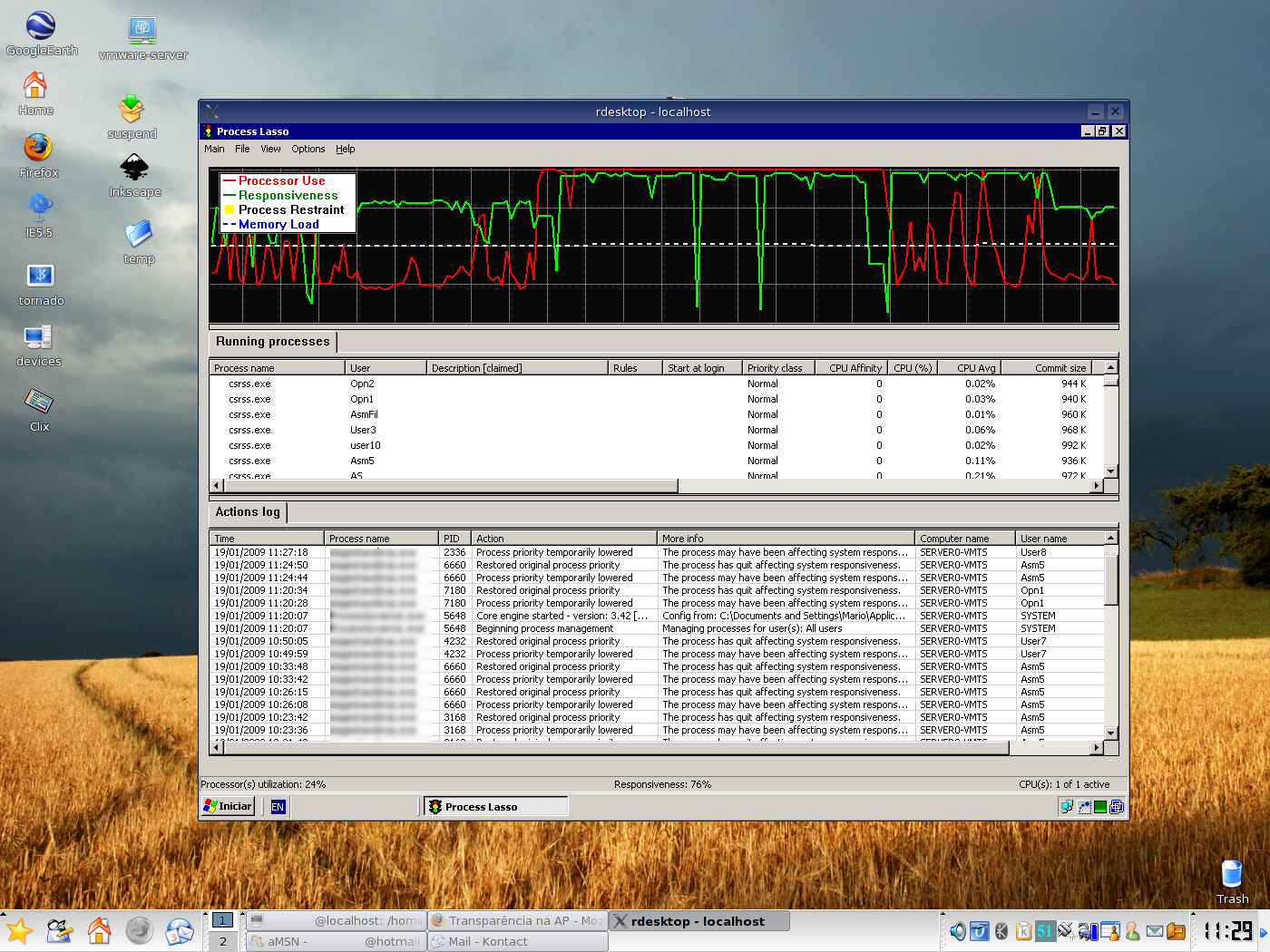
Task: Sort by Commit size column header
Action: [x=1046, y=368]
